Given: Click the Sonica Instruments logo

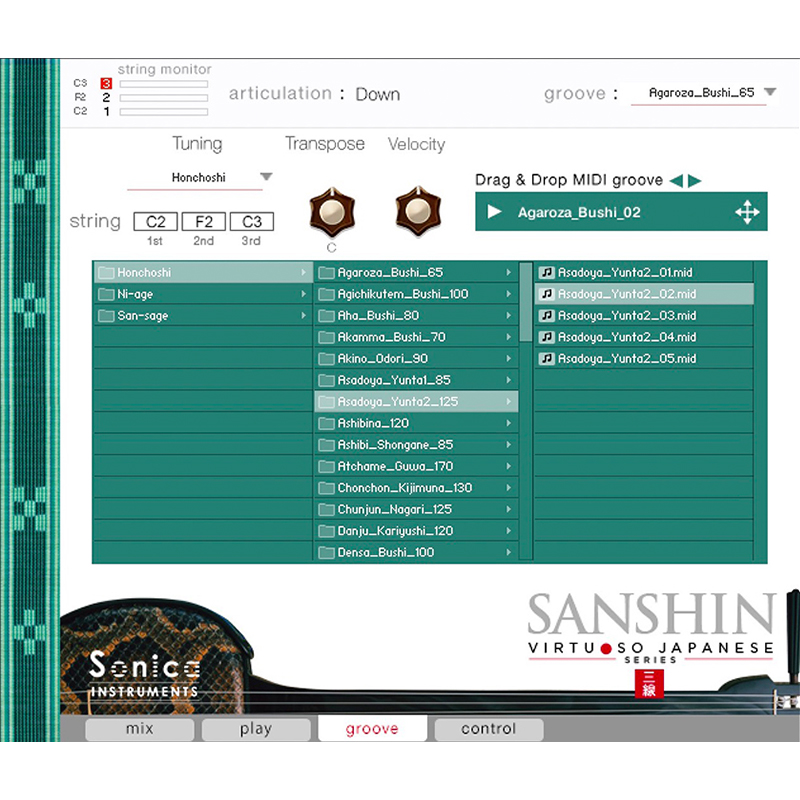Looking at the screenshot, I should point(144,673).
